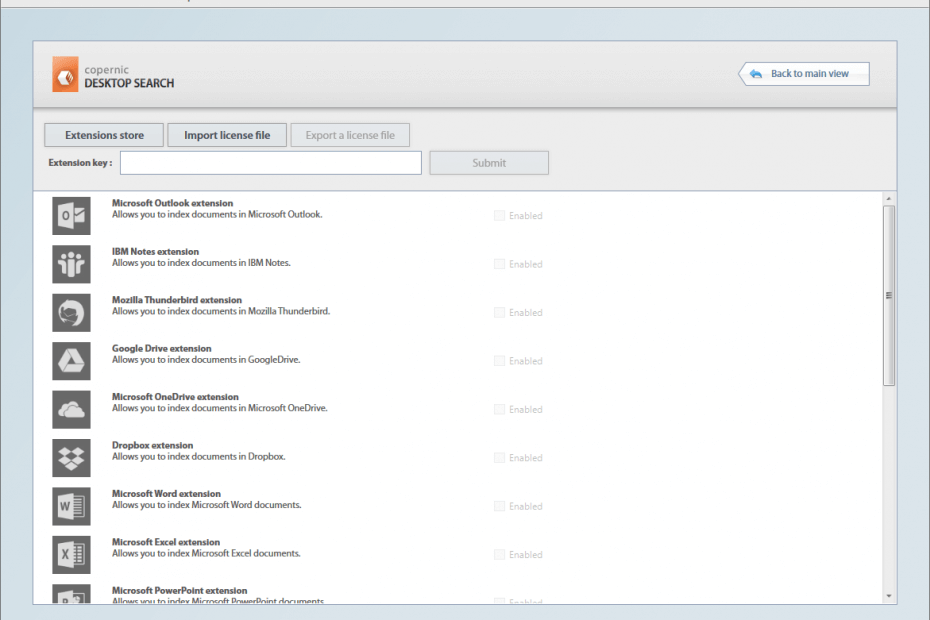Image resolution: width=930 pixels, height=620 pixels.
Task: Select the 'Microsoft Word extension' title
Action: click(x=166, y=494)
